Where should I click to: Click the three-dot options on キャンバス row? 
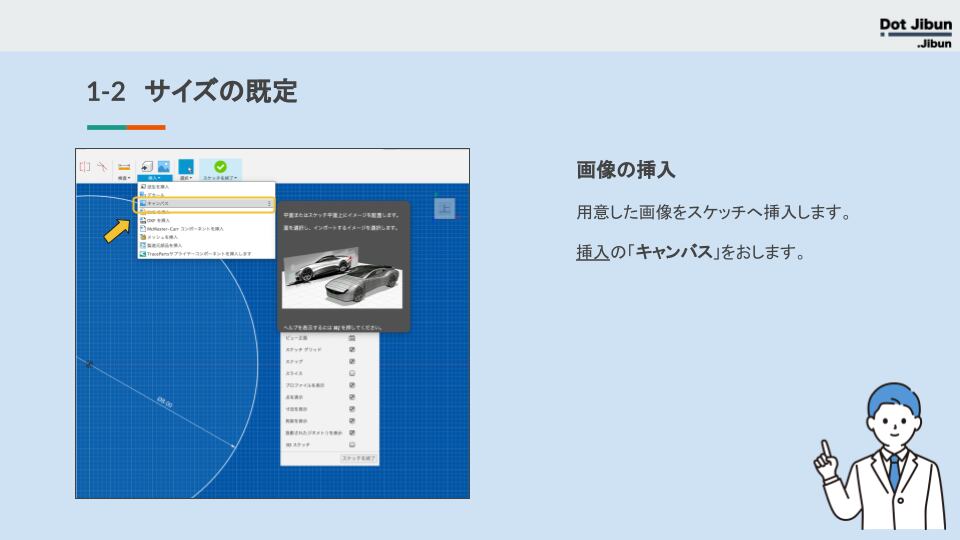pyautogui.click(x=269, y=203)
